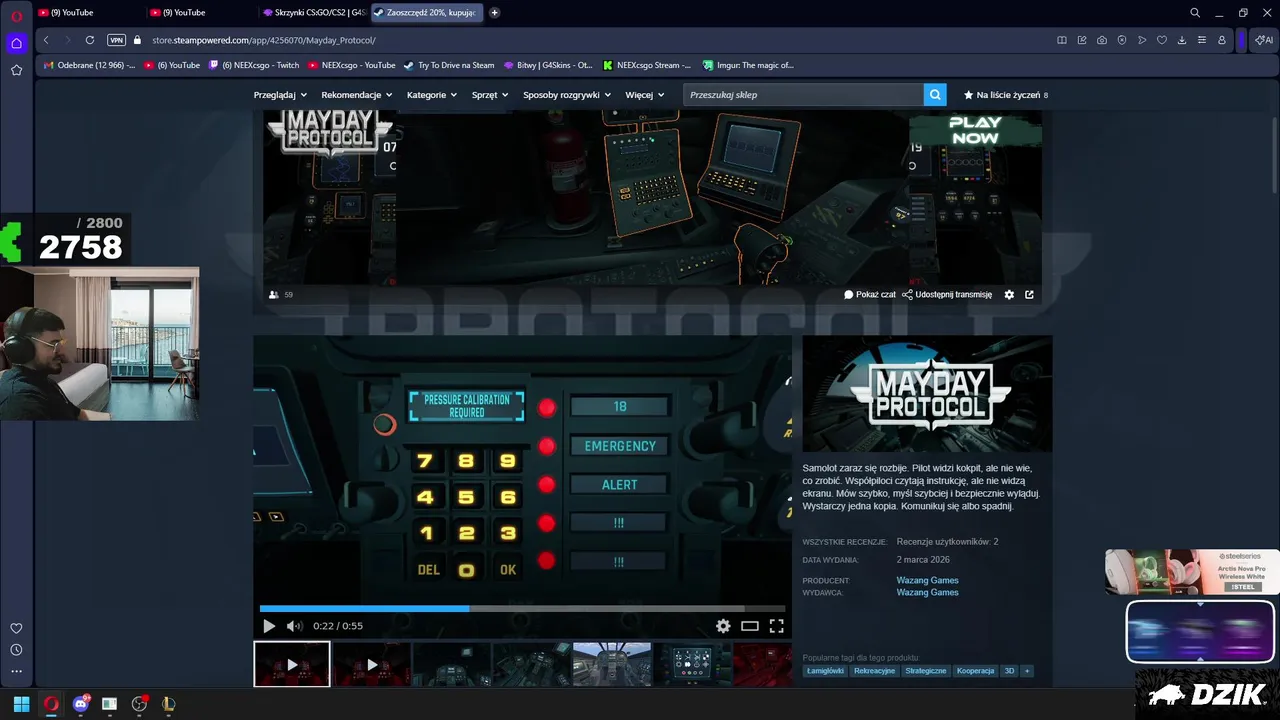
Task: Open Discord from the taskbar
Action: point(80,704)
